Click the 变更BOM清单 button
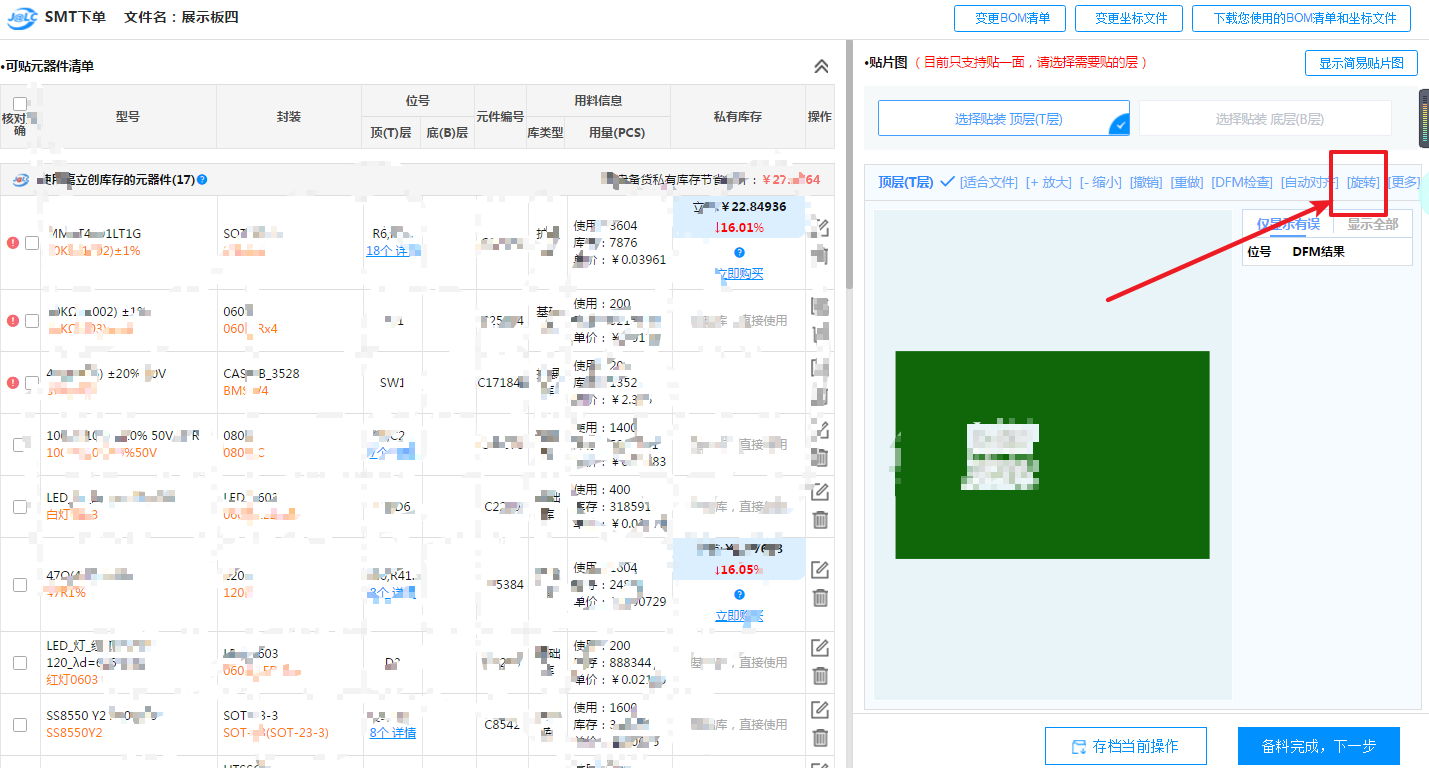1429x768 pixels. (x=1012, y=18)
